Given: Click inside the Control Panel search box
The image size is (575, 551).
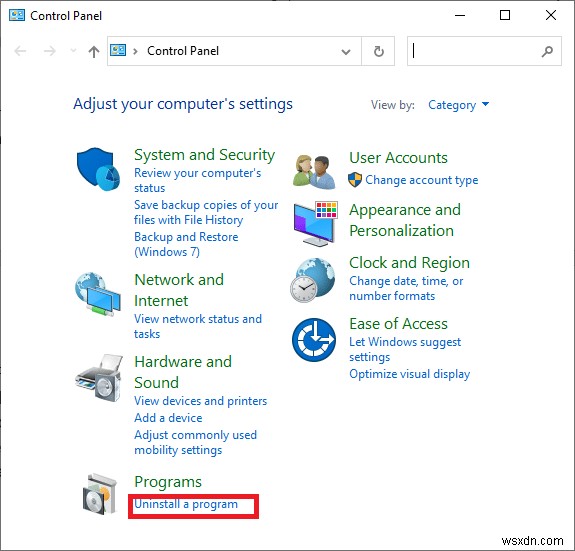Looking at the screenshot, I should 484,51.
